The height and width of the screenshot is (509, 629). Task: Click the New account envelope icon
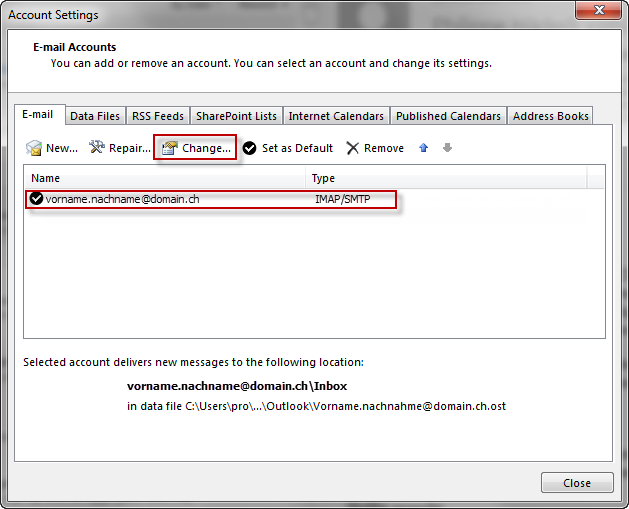(34, 148)
